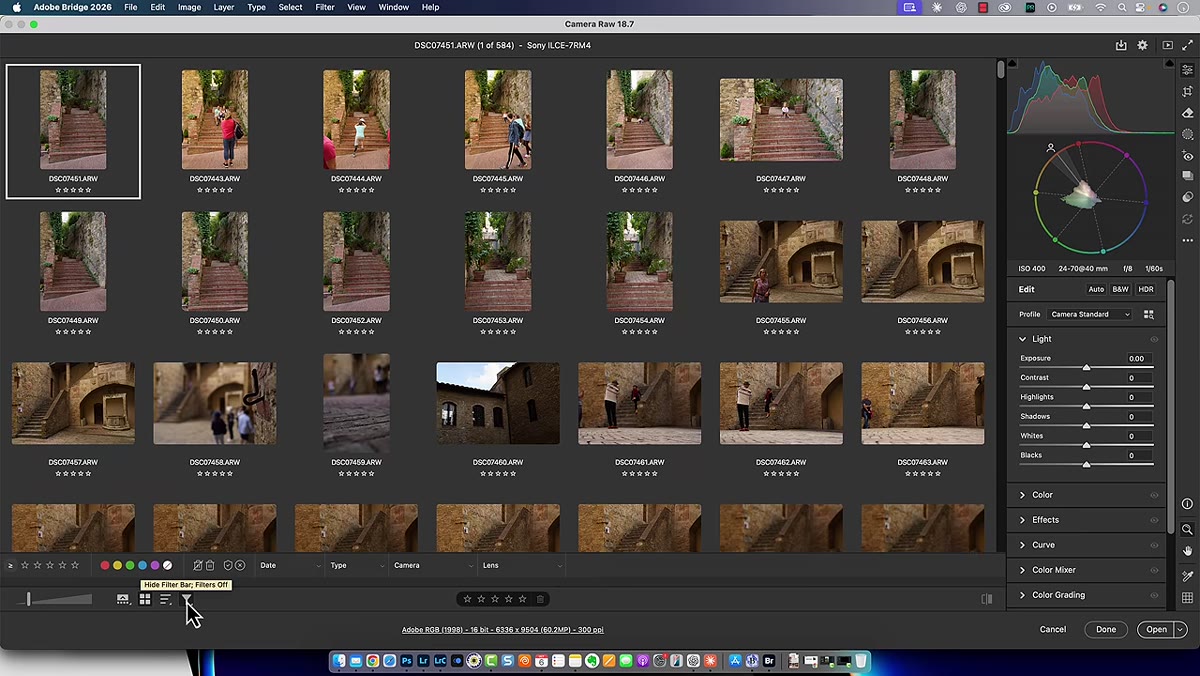Collapse the Light panel

coord(1022,339)
